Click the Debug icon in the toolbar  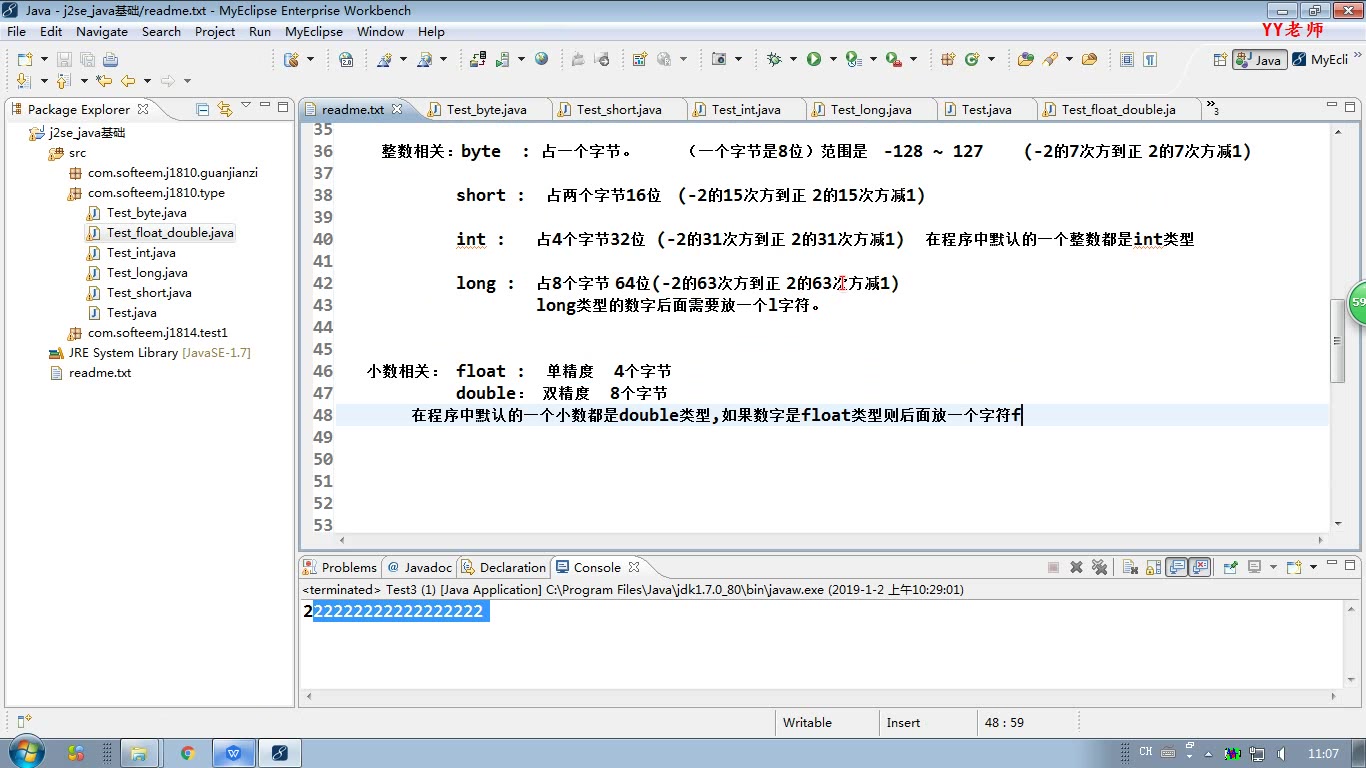click(x=775, y=59)
